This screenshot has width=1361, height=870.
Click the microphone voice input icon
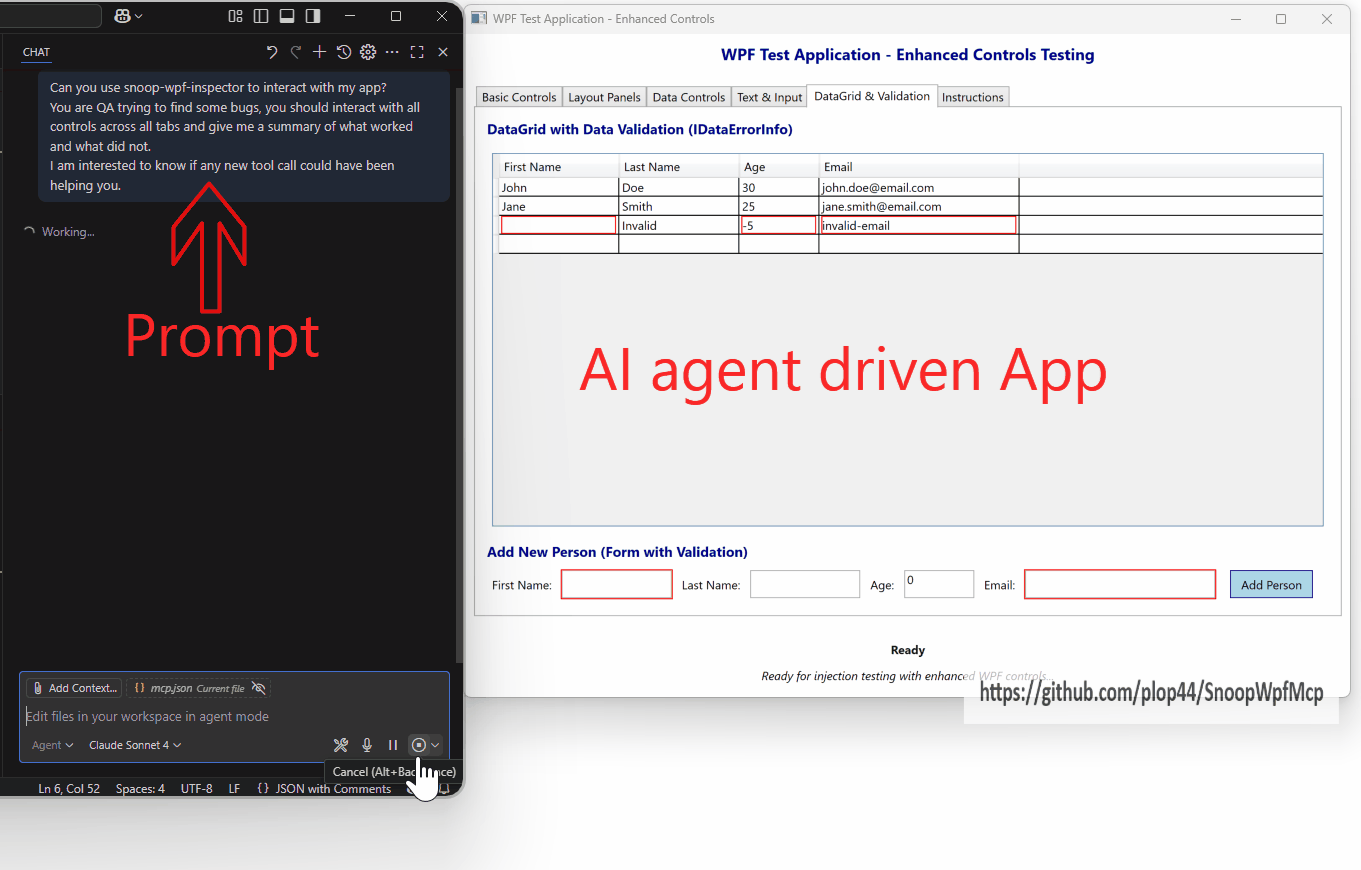pyautogui.click(x=367, y=745)
